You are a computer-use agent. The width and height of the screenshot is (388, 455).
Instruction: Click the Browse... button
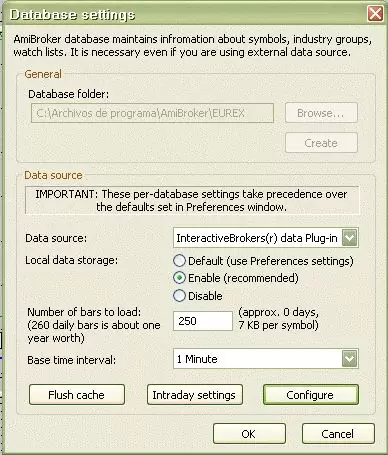pos(321,113)
